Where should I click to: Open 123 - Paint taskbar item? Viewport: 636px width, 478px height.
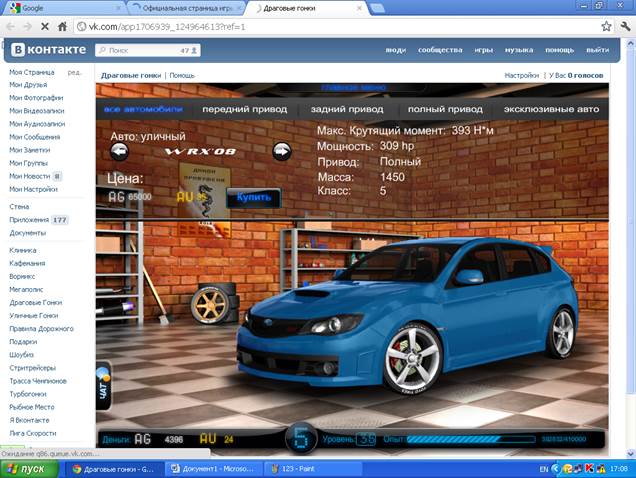(x=312, y=469)
